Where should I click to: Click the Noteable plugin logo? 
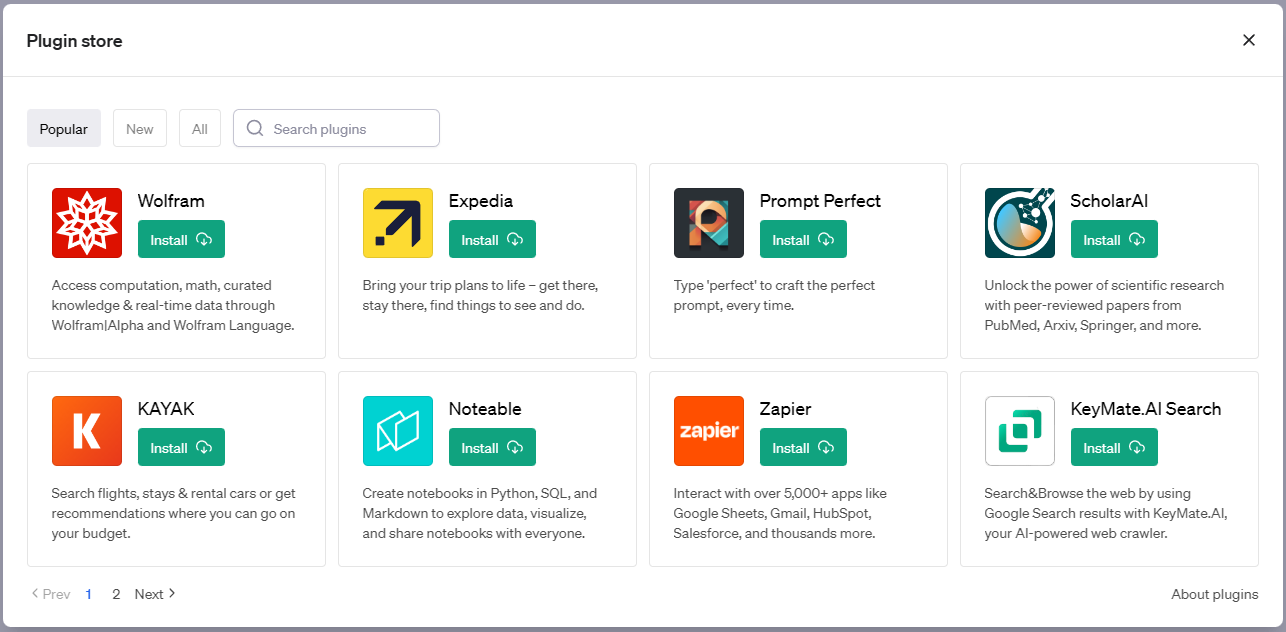pyautogui.click(x=398, y=431)
